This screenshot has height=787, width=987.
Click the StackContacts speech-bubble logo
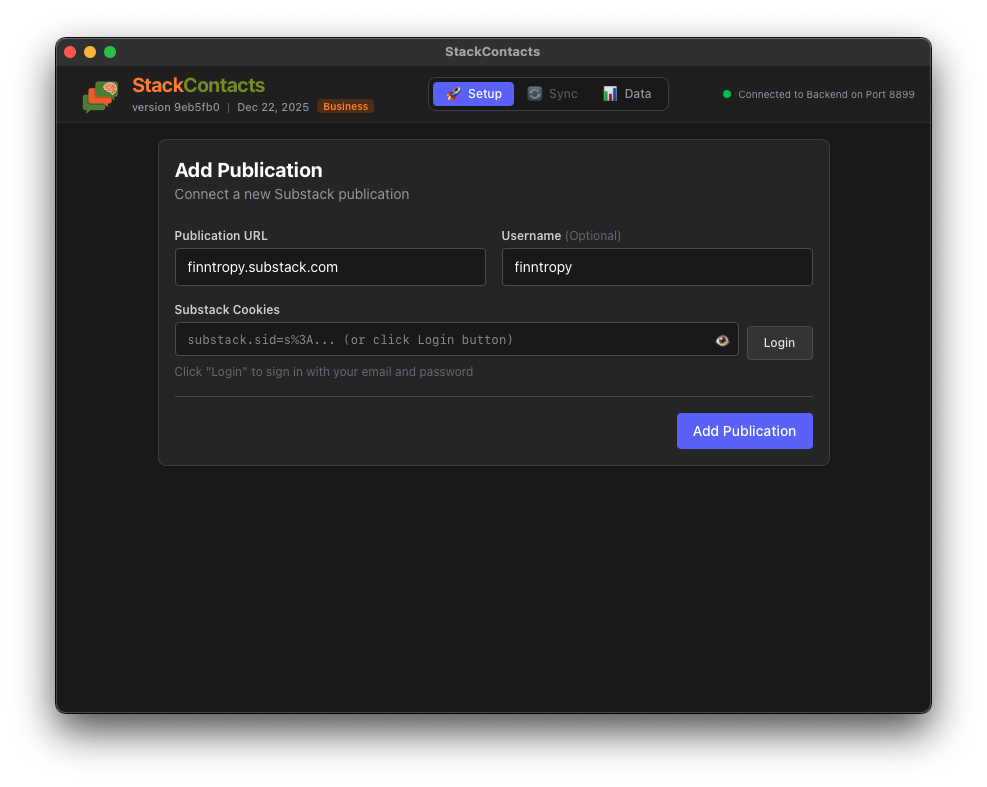tap(99, 95)
